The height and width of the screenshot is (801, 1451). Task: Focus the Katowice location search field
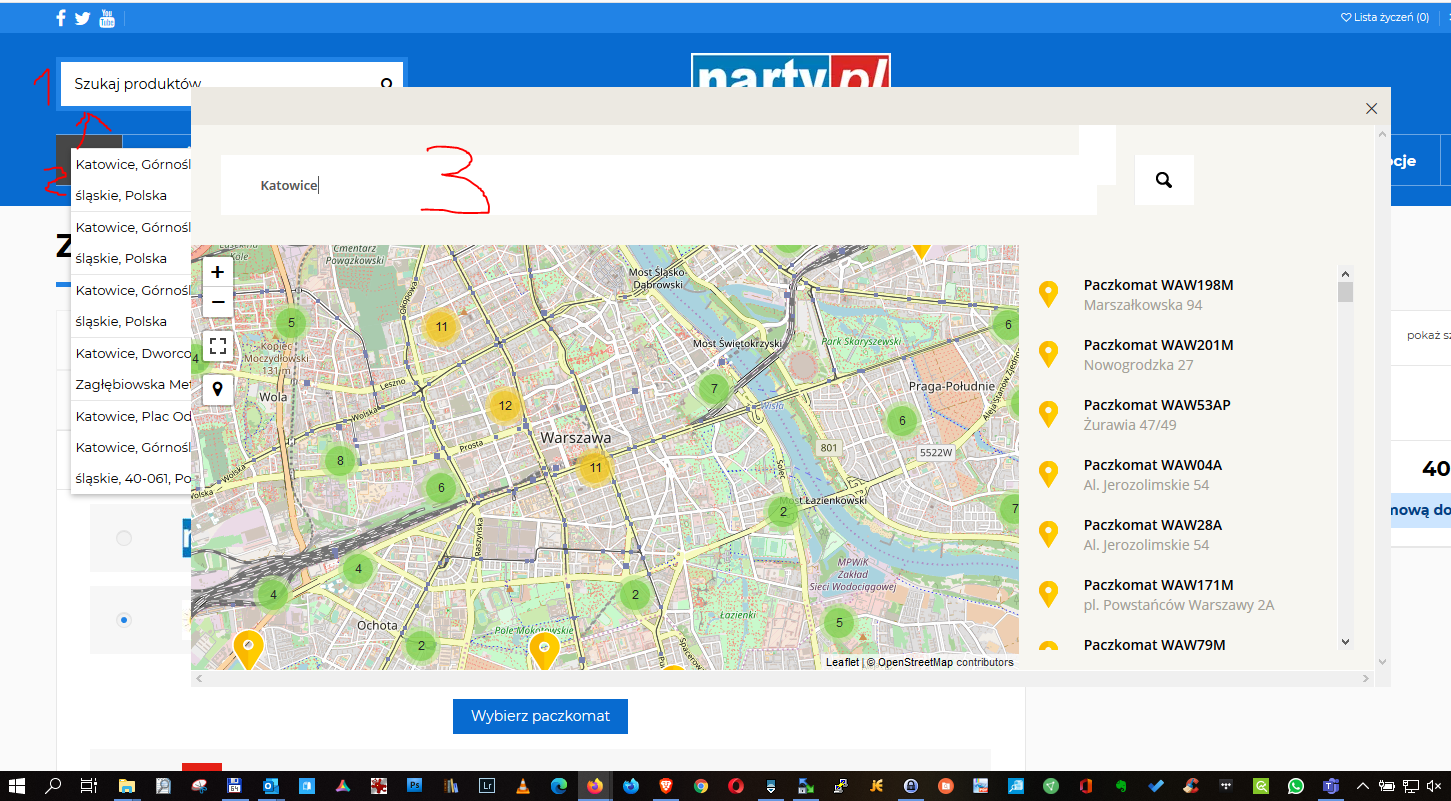pos(659,185)
